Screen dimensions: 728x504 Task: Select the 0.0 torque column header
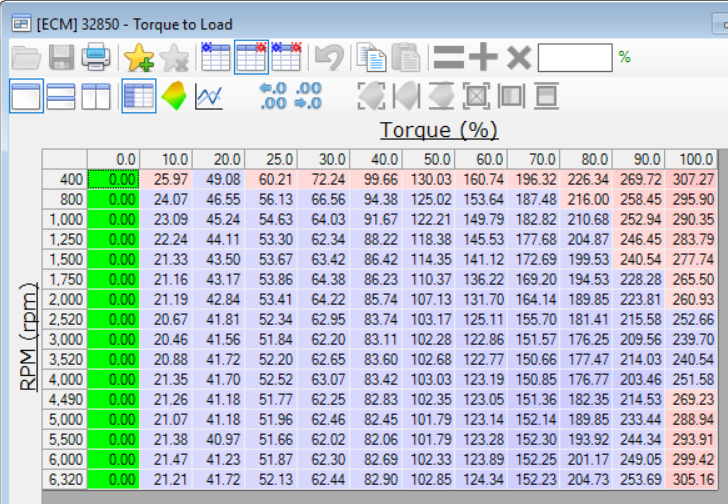[113, 159]
